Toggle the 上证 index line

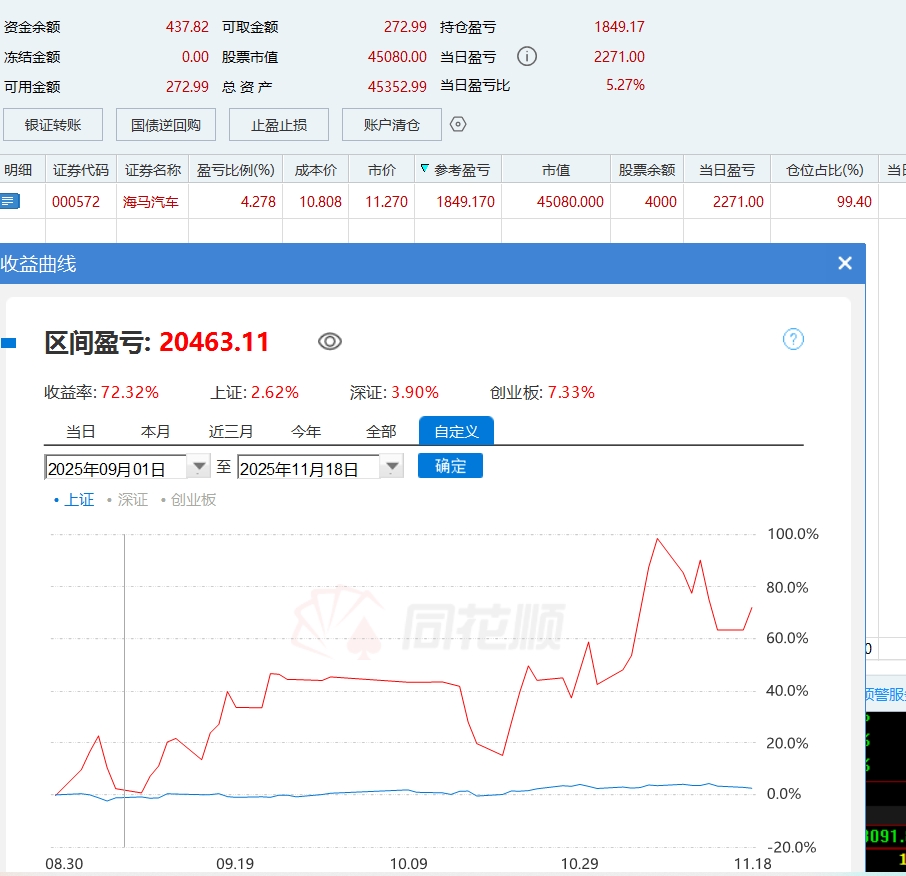coord(74,500)
